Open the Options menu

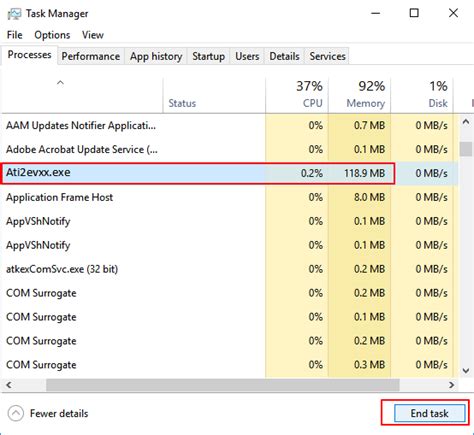(52, 35)
